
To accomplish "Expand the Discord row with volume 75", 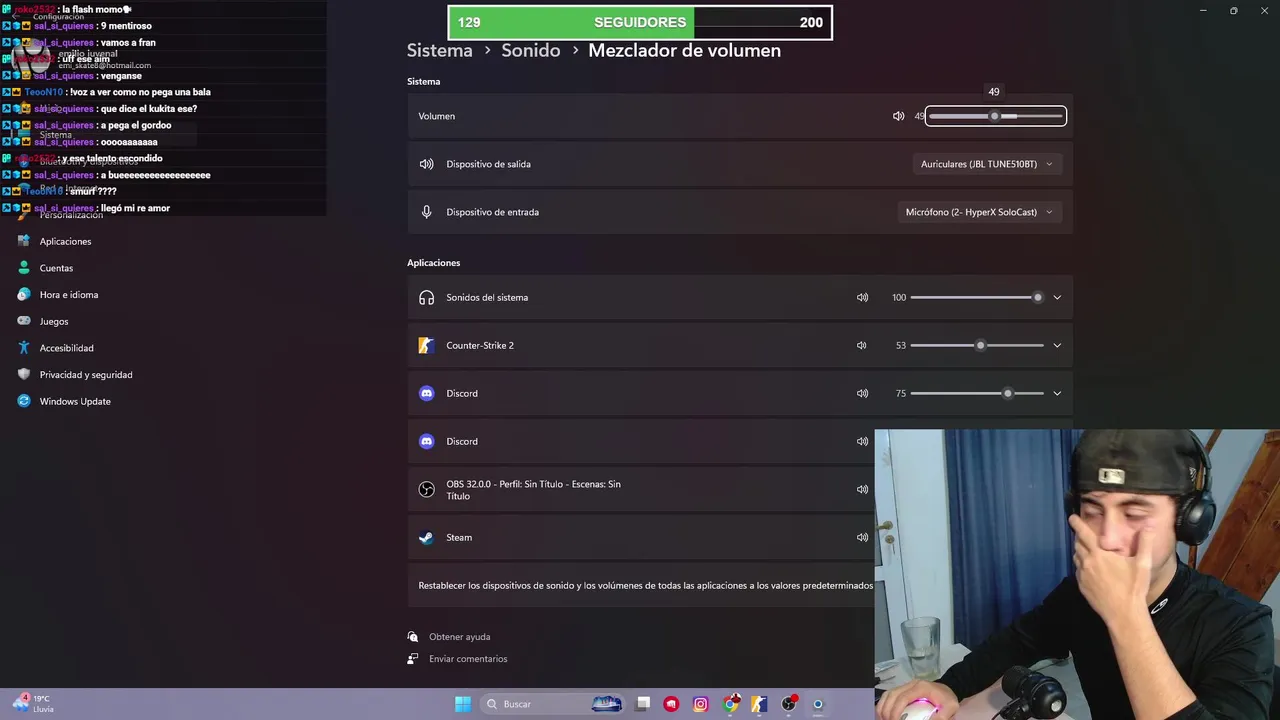I will (x=1057, y=393).
